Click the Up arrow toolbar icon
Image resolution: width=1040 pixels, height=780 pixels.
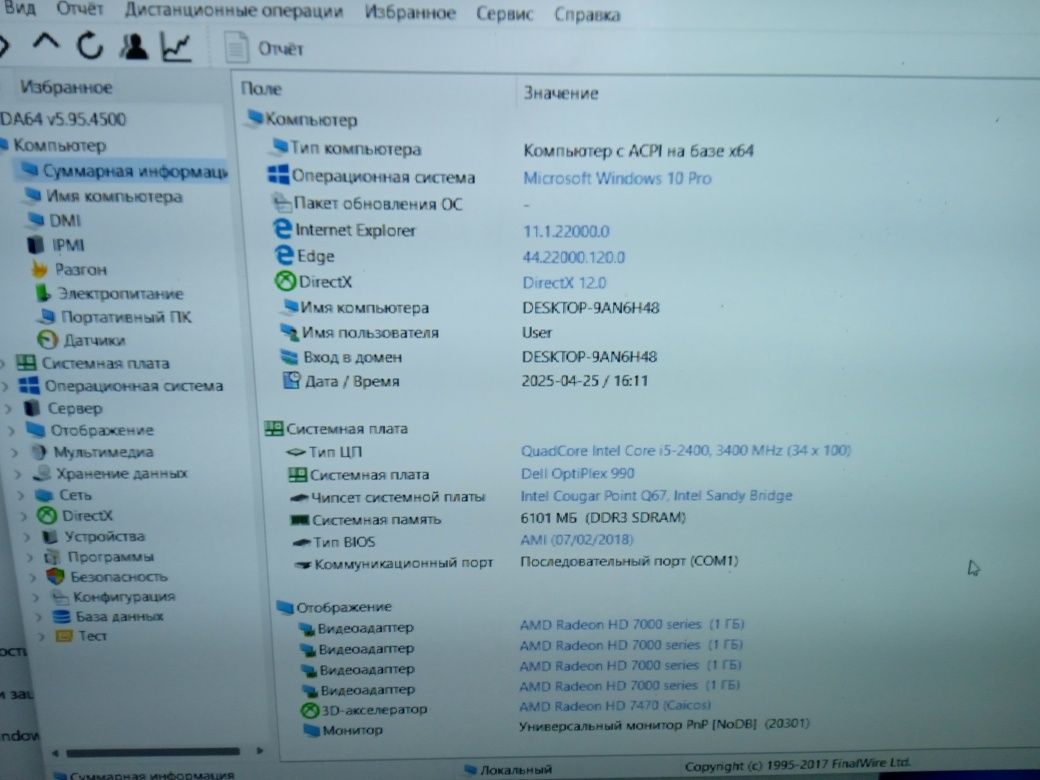(46, 43)
